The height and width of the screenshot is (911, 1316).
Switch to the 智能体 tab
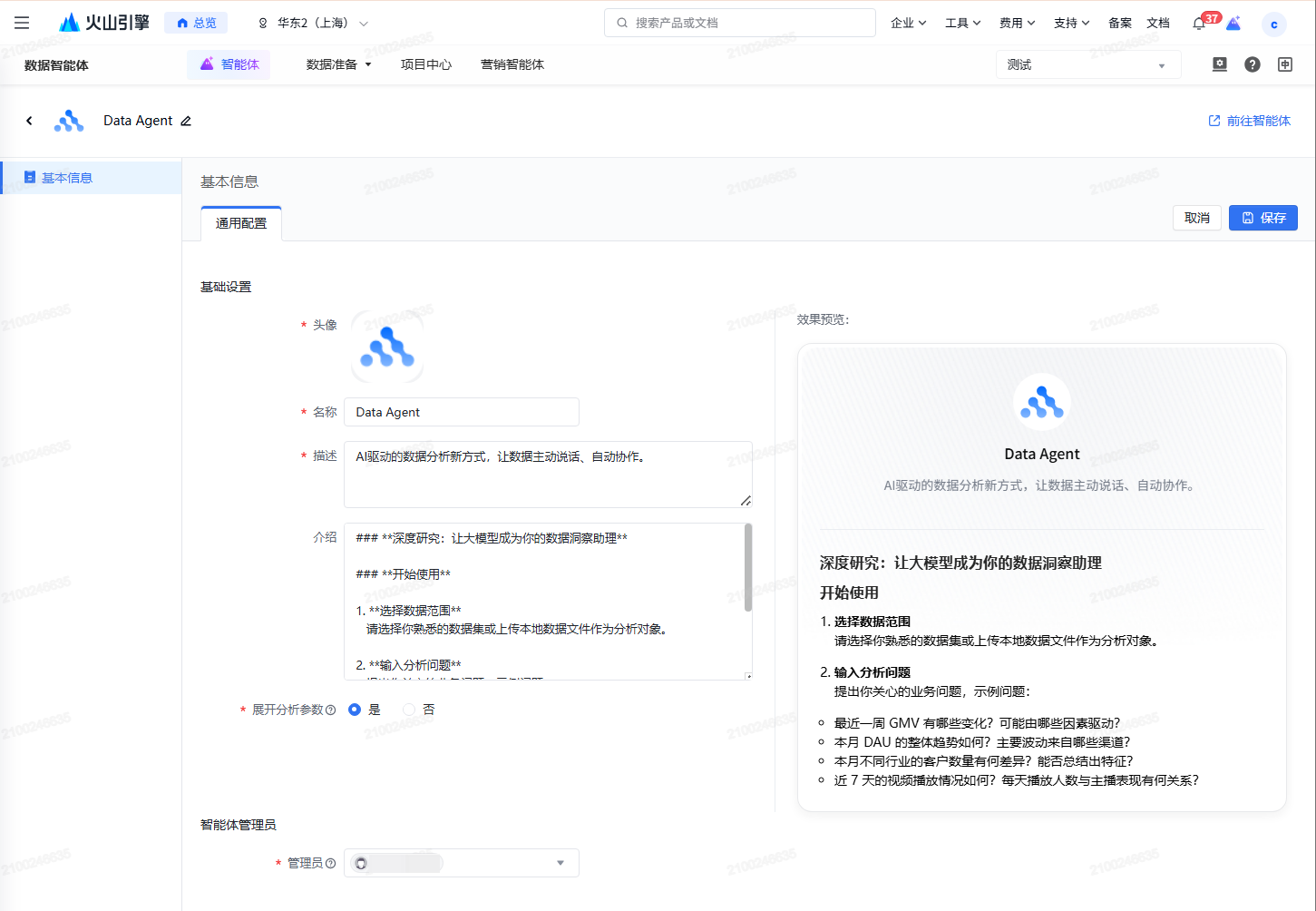click(x=229, y=64)
